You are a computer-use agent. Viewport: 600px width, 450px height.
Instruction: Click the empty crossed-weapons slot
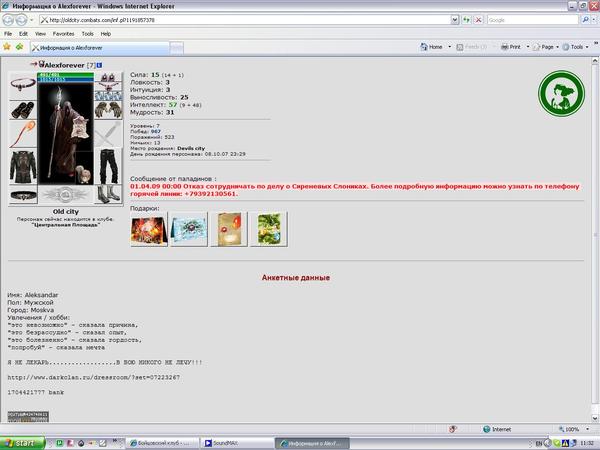[x=108, y=134]
